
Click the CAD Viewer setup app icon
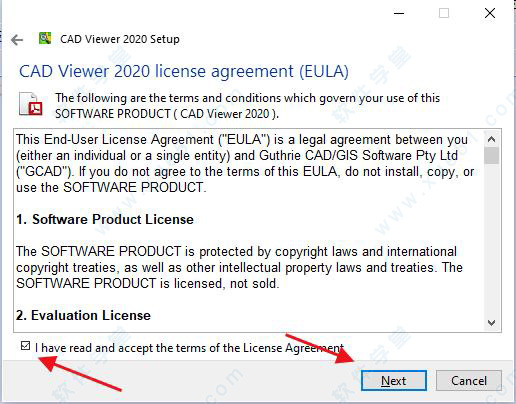pos(45,38)
